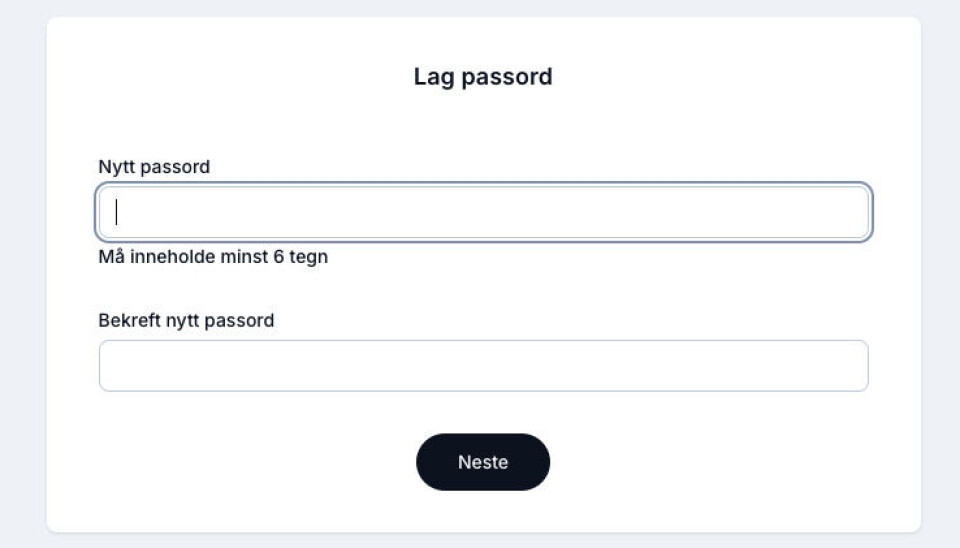This screenshot has height=548, width=960.
Task: Click the Bekreft nytt passord label
Action: click(x=186, y=321)
